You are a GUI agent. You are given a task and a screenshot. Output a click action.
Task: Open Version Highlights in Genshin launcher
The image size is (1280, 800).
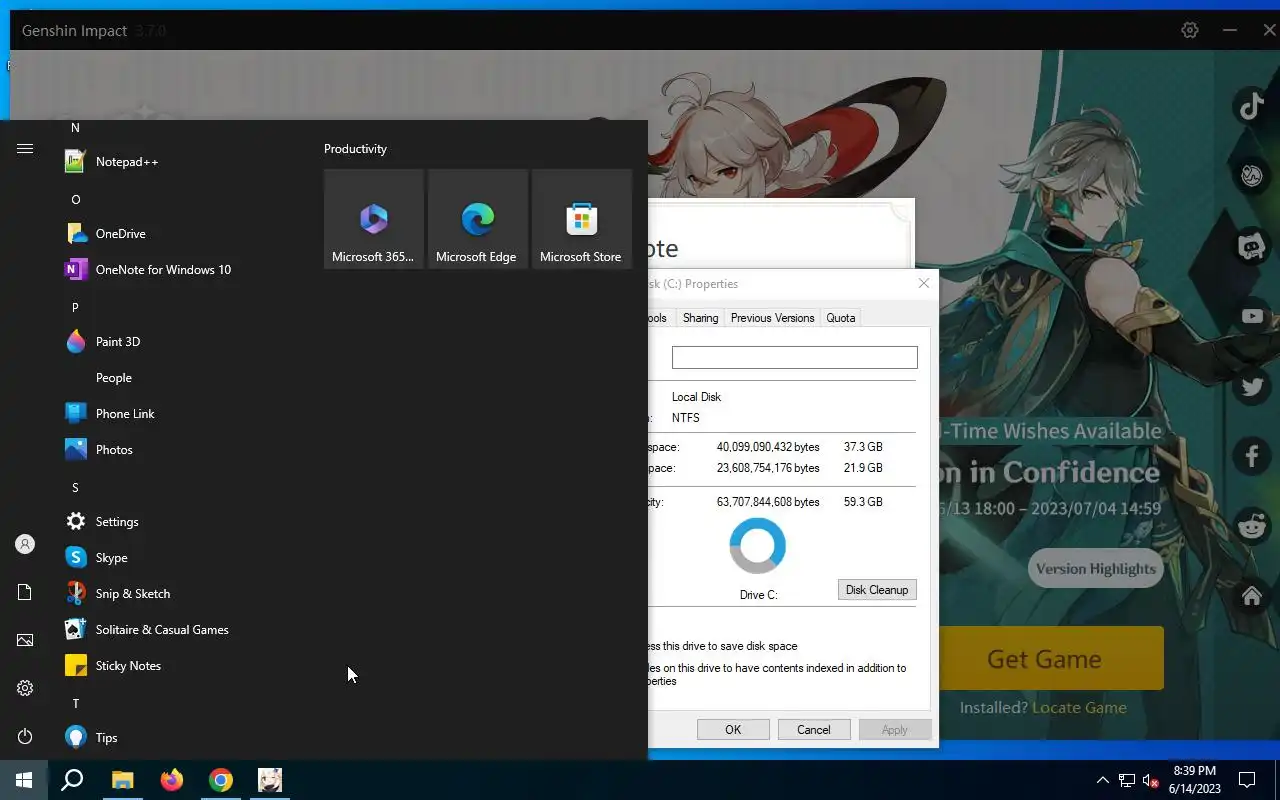tap(1096, 569)
